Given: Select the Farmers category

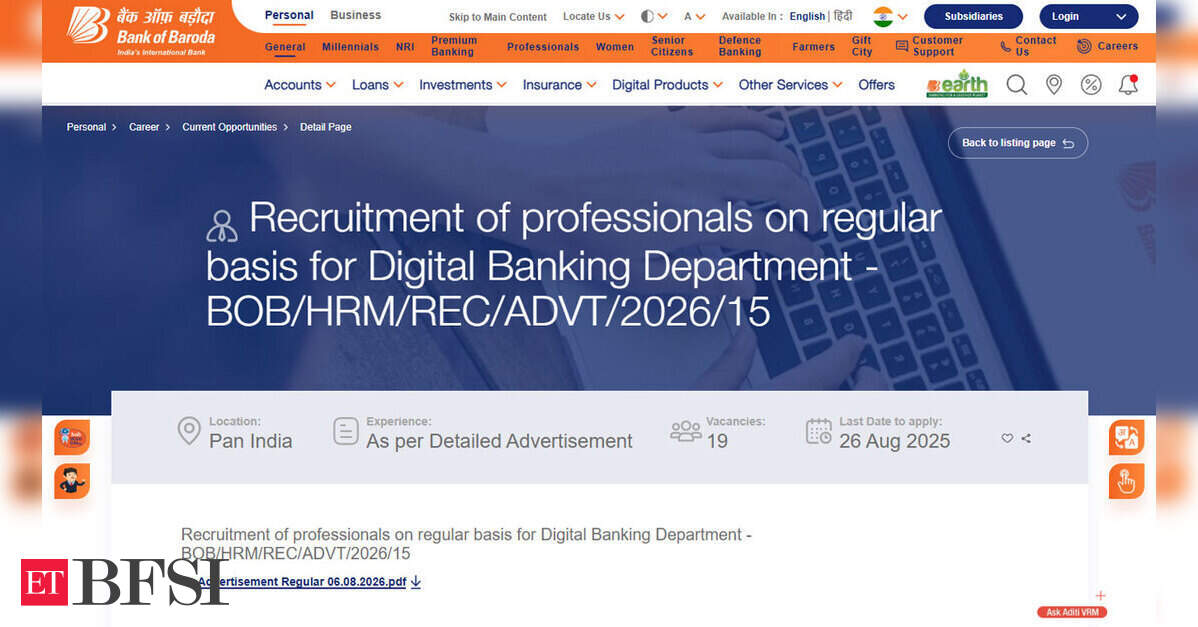Looking at the screenshot, I should click(813, 47).
